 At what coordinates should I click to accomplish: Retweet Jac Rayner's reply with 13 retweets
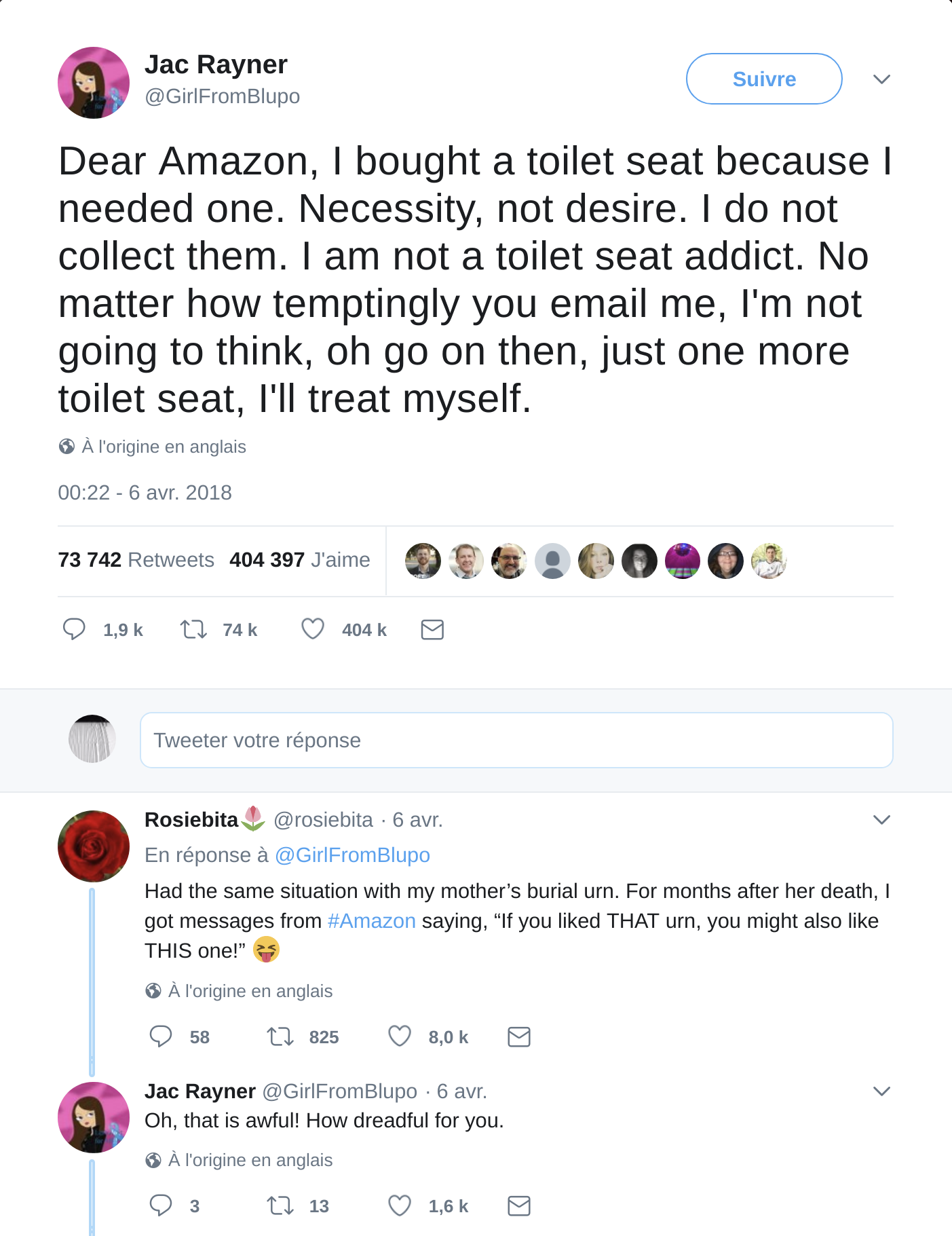(x=280, y=1205)
